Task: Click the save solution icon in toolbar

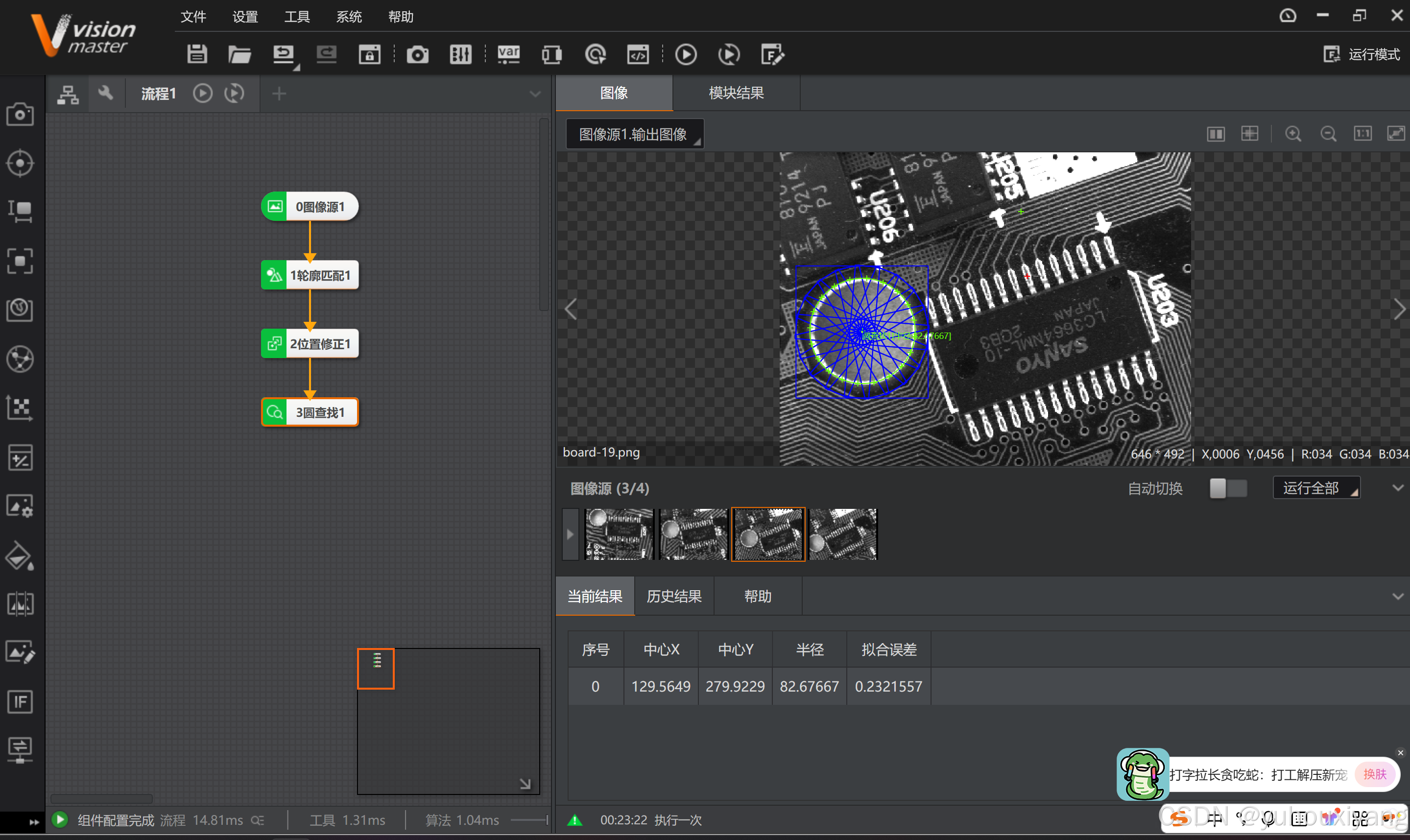Action: pos(197,54)
